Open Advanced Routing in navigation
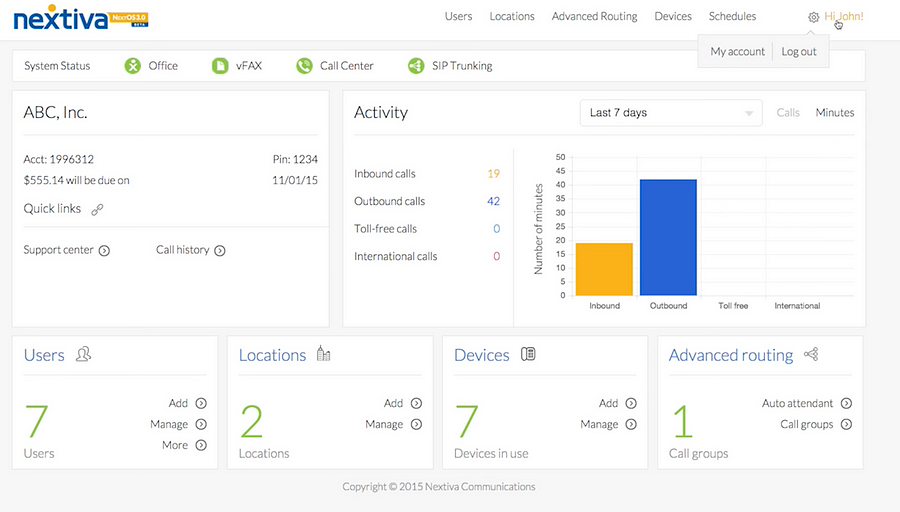Image resolution: width=900 pixels, height=512 pixels. [595, 17]
